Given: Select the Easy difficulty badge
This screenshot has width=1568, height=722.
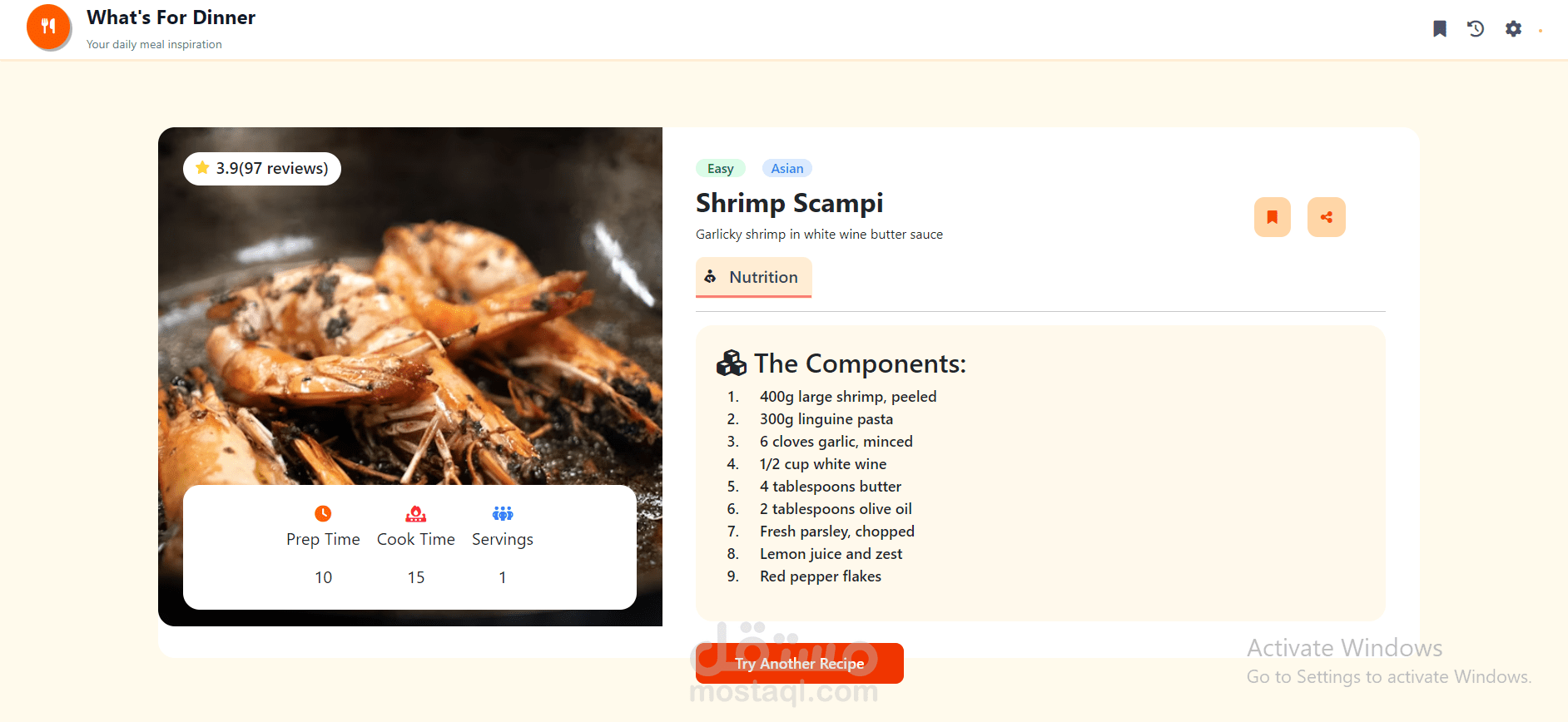Looking at the screenshot, I should (x=720, y=167).
